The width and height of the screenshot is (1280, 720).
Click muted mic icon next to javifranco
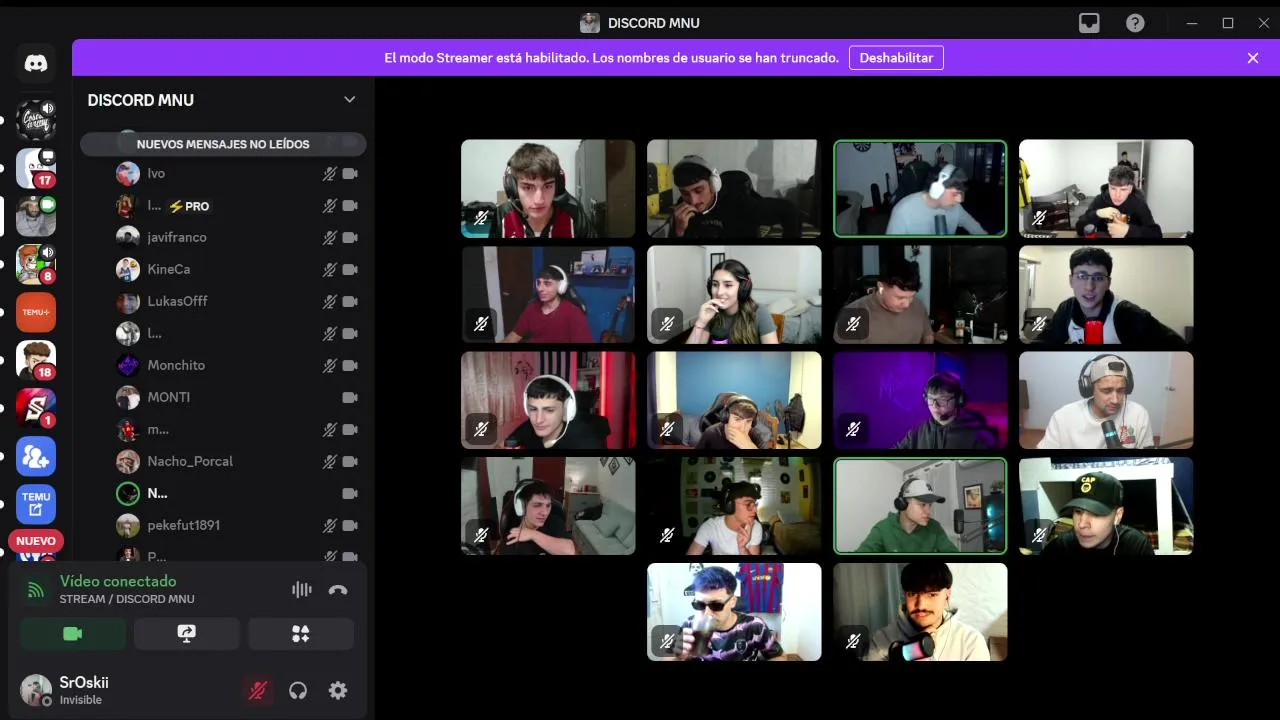[329, 237]
